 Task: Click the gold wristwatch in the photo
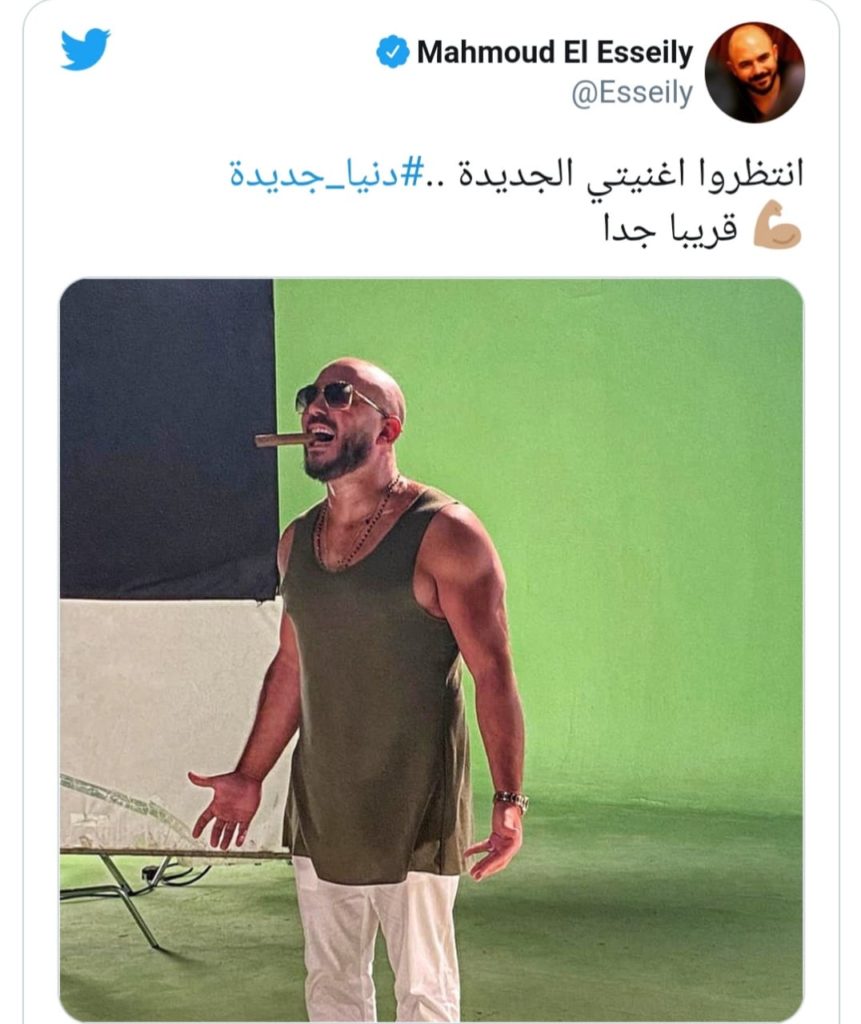point(511,800)
